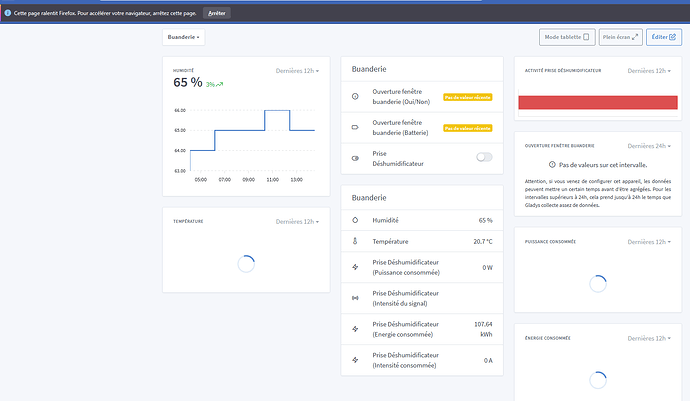The width and height of the screenshot is (690, 401).
Task: Click the red déshumidificateur activity bar
Action: click(x=598, y=103)
